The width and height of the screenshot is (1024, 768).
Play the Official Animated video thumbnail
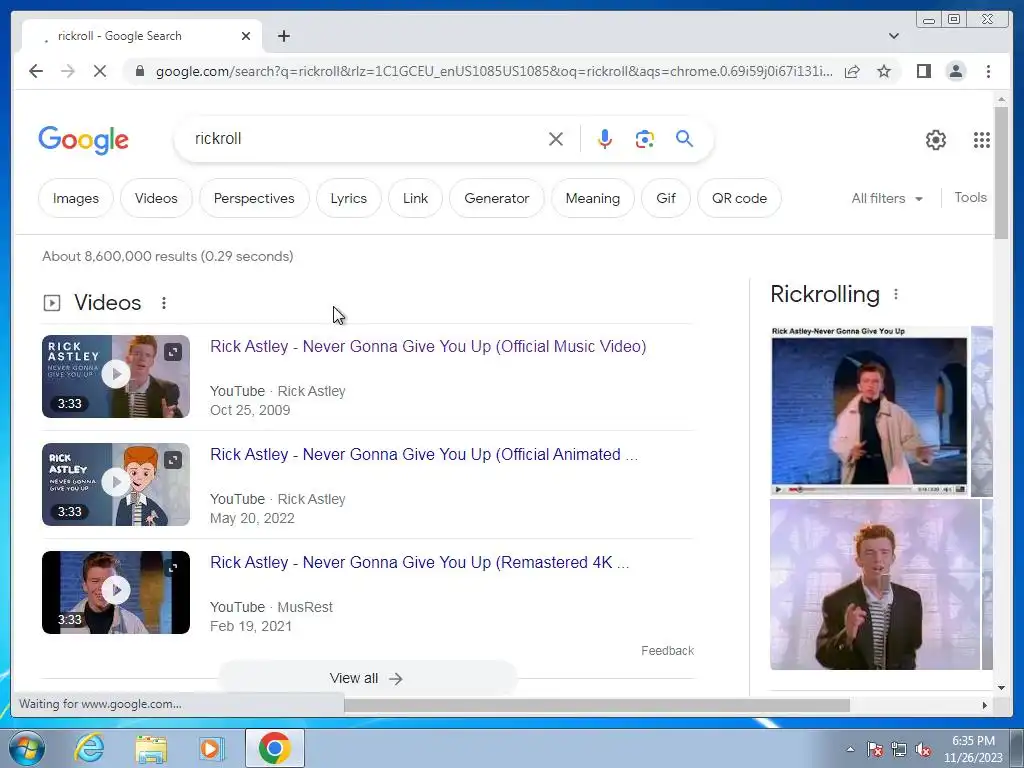coord(116,482)
